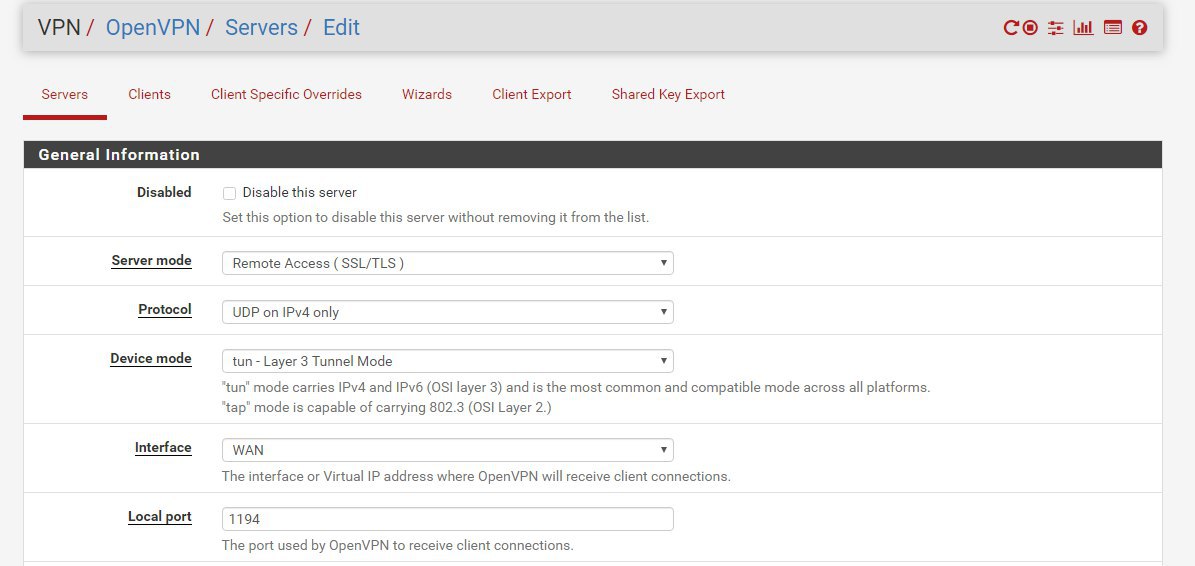
Task: Open the Server mode dropdown
Action: [447, 264]
